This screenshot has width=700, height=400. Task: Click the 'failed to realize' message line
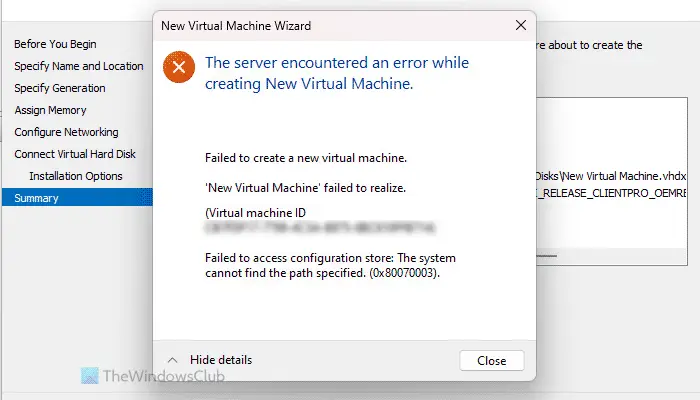tap(305, 188)
